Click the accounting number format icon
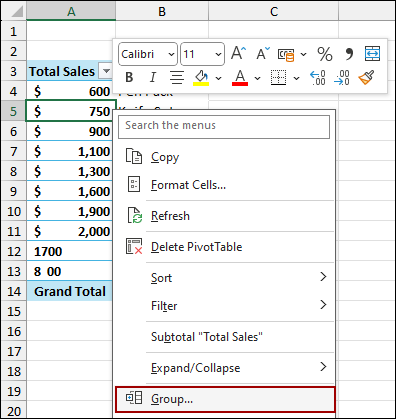The height and width of the screenshot is (419, 396). coord(286,54)
